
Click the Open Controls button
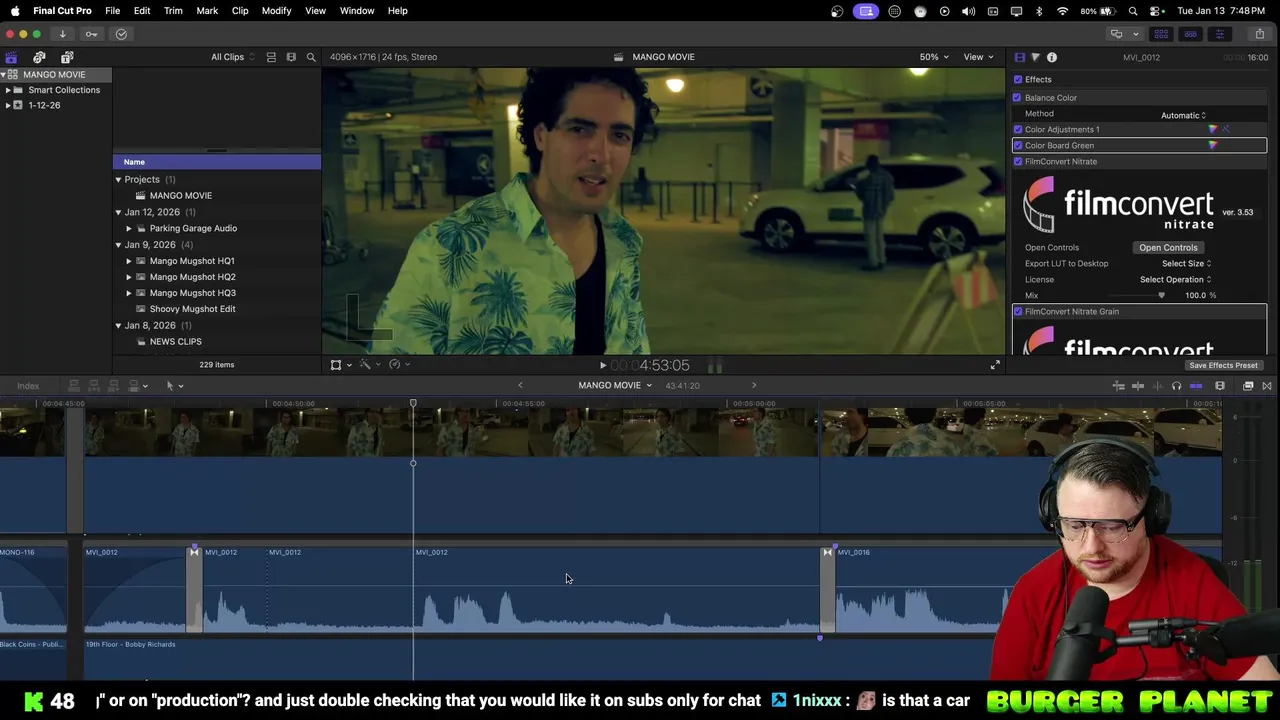click(1168, 247)
